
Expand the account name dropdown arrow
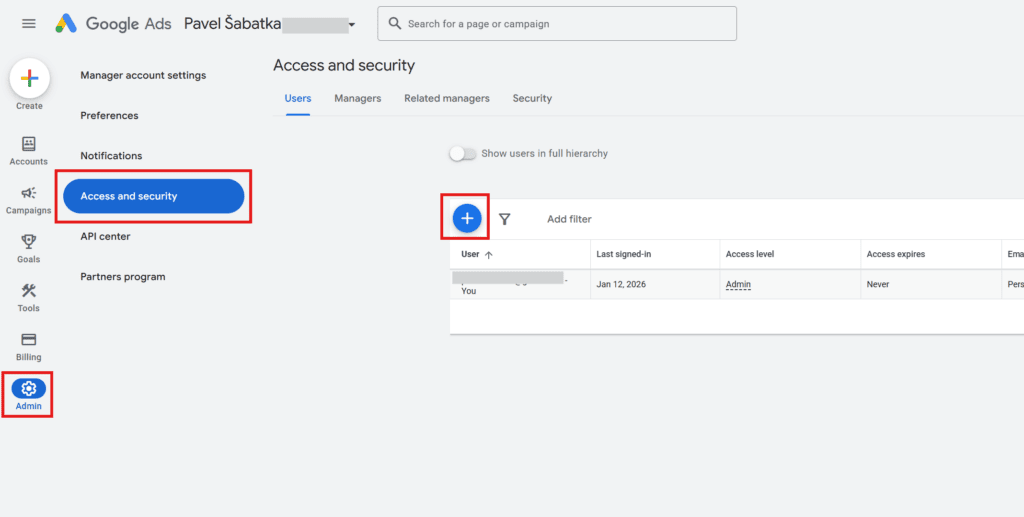click(351, 25)
